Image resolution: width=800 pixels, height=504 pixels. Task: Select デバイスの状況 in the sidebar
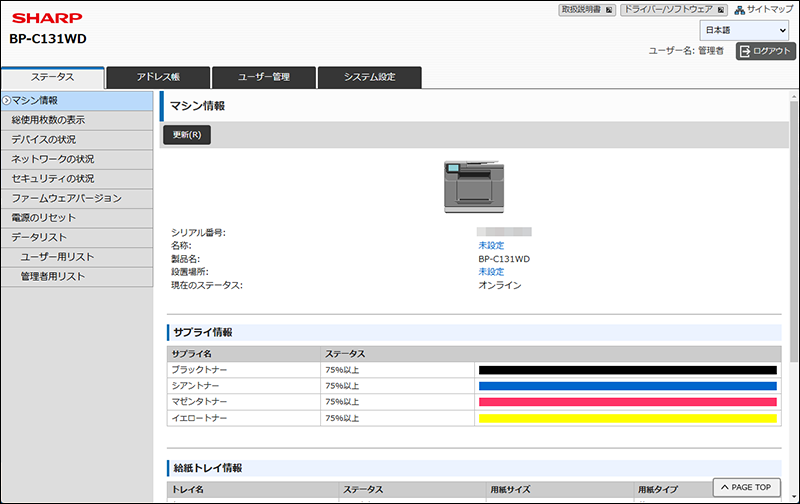tap(77, 140)
